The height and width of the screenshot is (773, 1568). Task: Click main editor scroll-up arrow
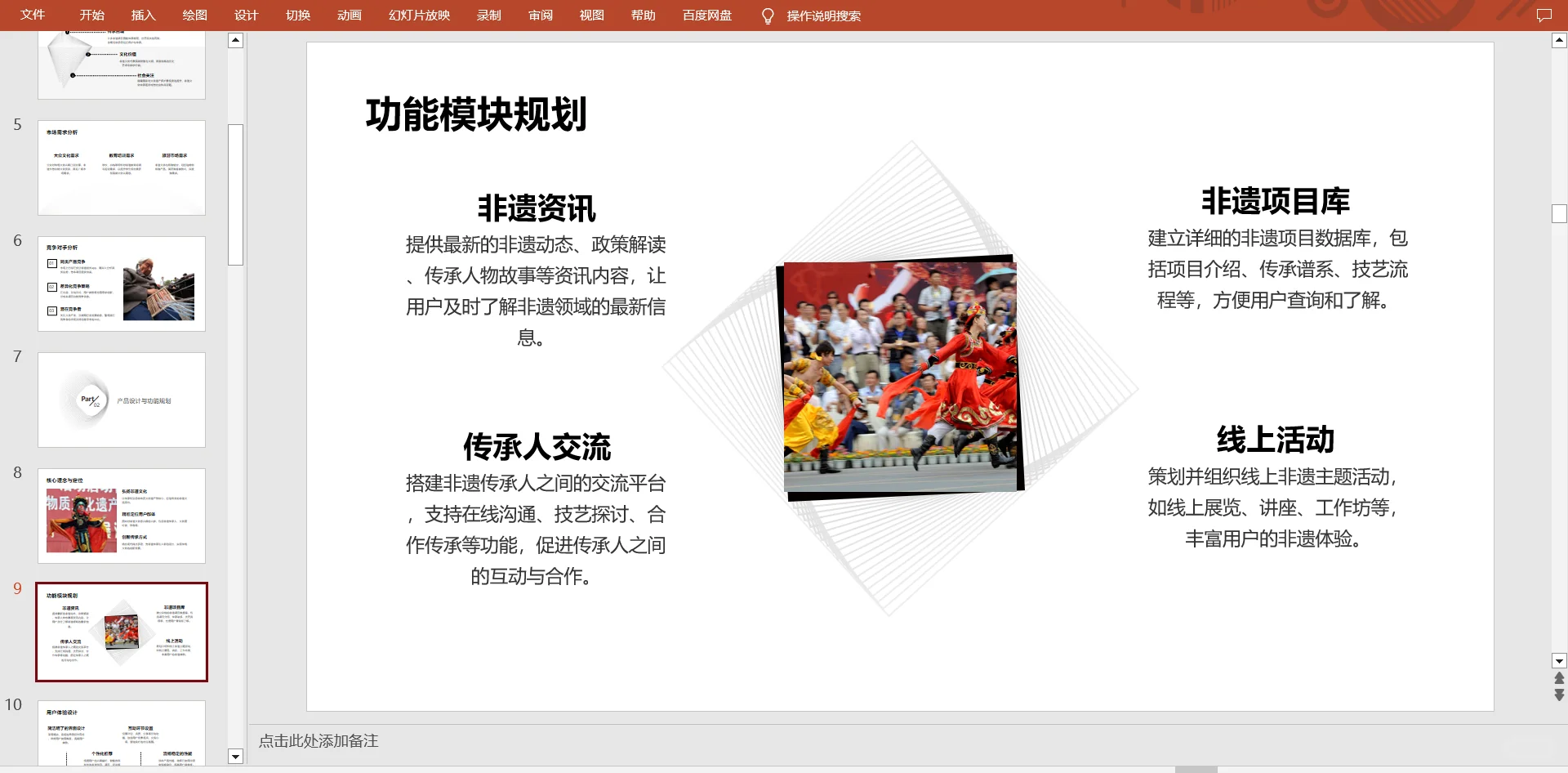1559,40
